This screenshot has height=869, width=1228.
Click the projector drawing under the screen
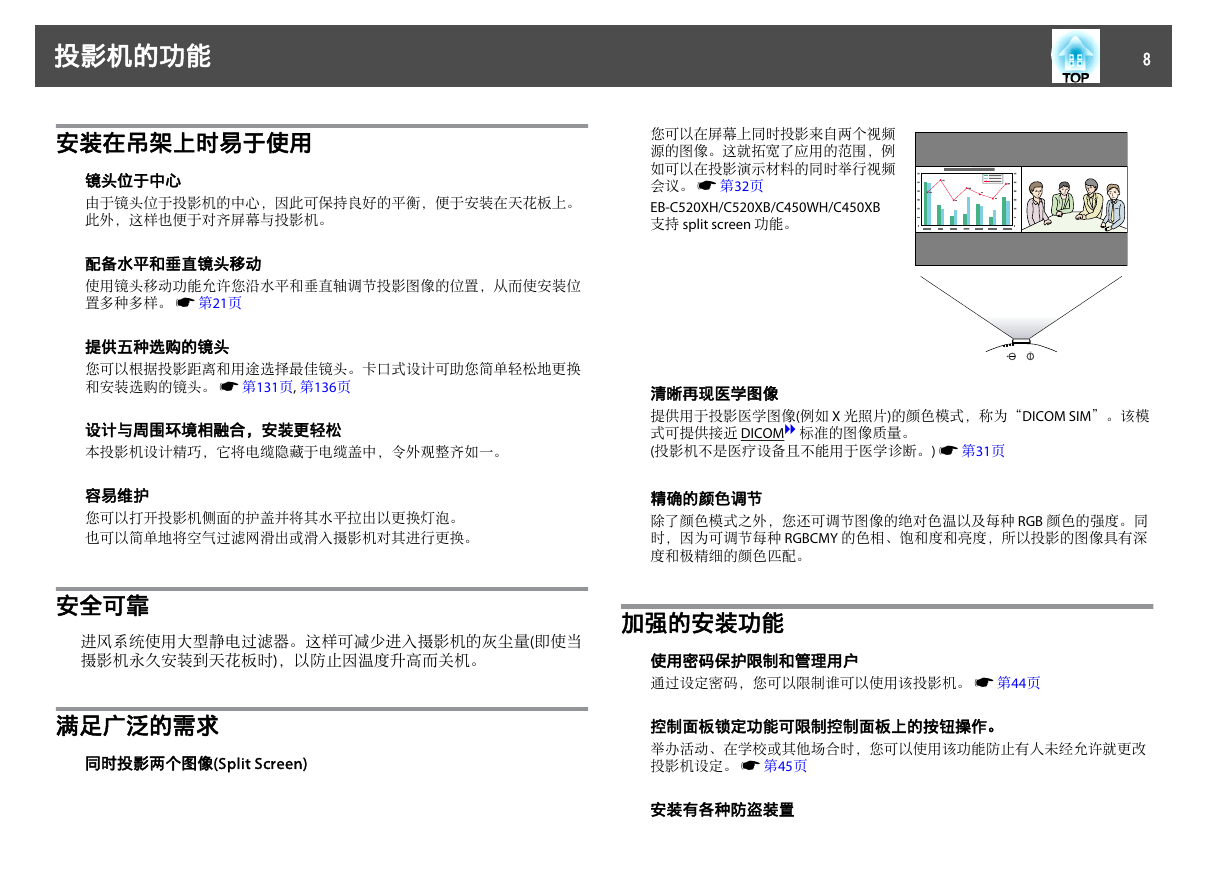click(x=1019, y=346)
